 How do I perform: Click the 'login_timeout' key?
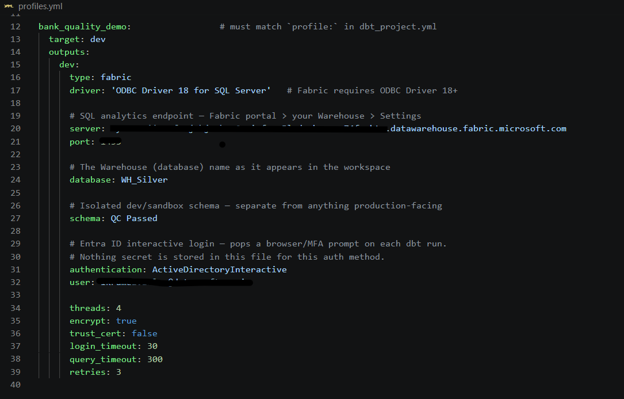[x=103, y=346]
